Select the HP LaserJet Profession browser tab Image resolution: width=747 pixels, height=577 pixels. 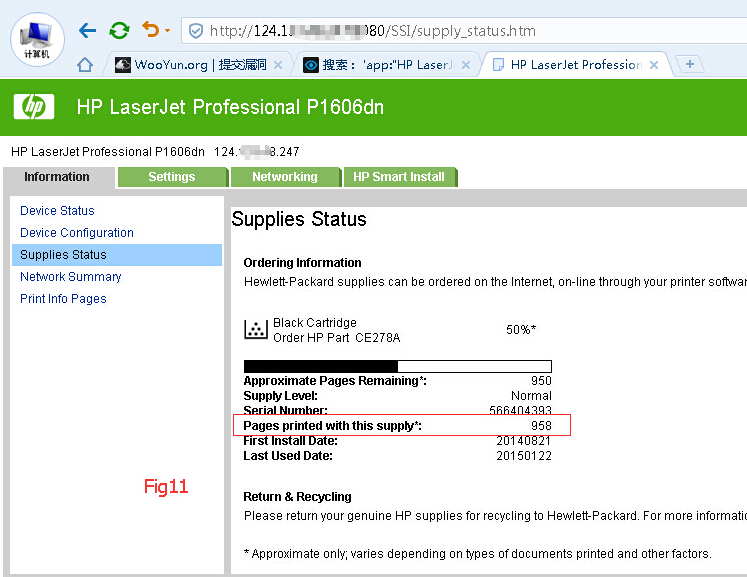[x=576, y=65]
